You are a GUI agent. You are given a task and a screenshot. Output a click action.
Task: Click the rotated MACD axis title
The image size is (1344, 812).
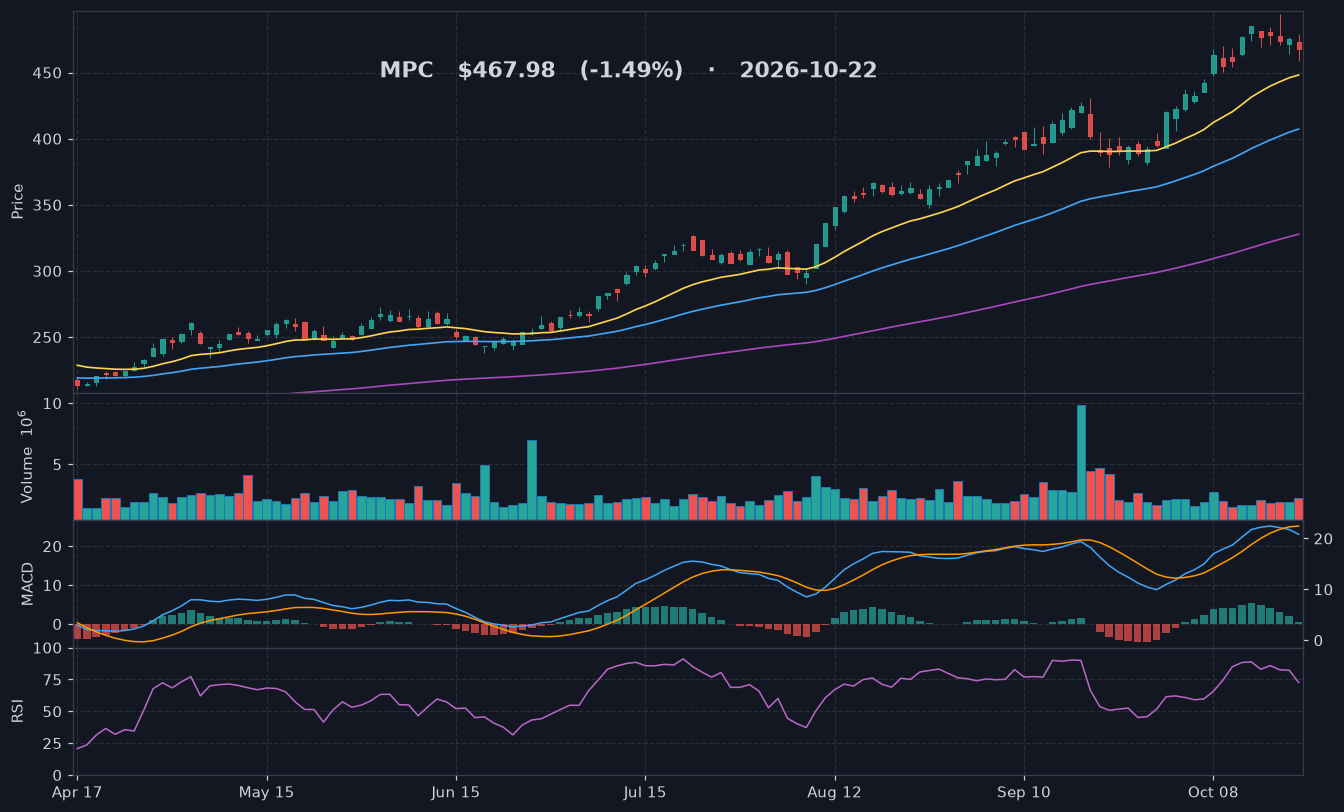click(x=28, y=584)
